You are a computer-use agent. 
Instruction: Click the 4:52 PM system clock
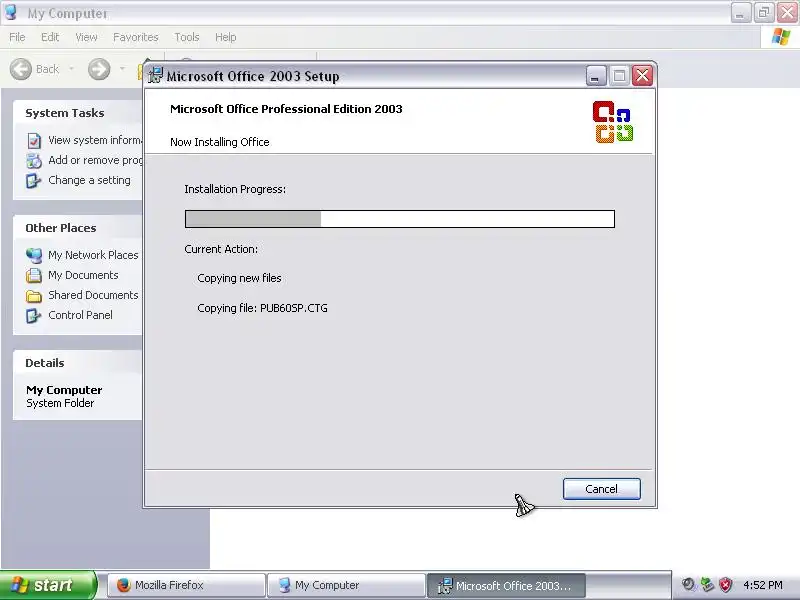(763, 585)
